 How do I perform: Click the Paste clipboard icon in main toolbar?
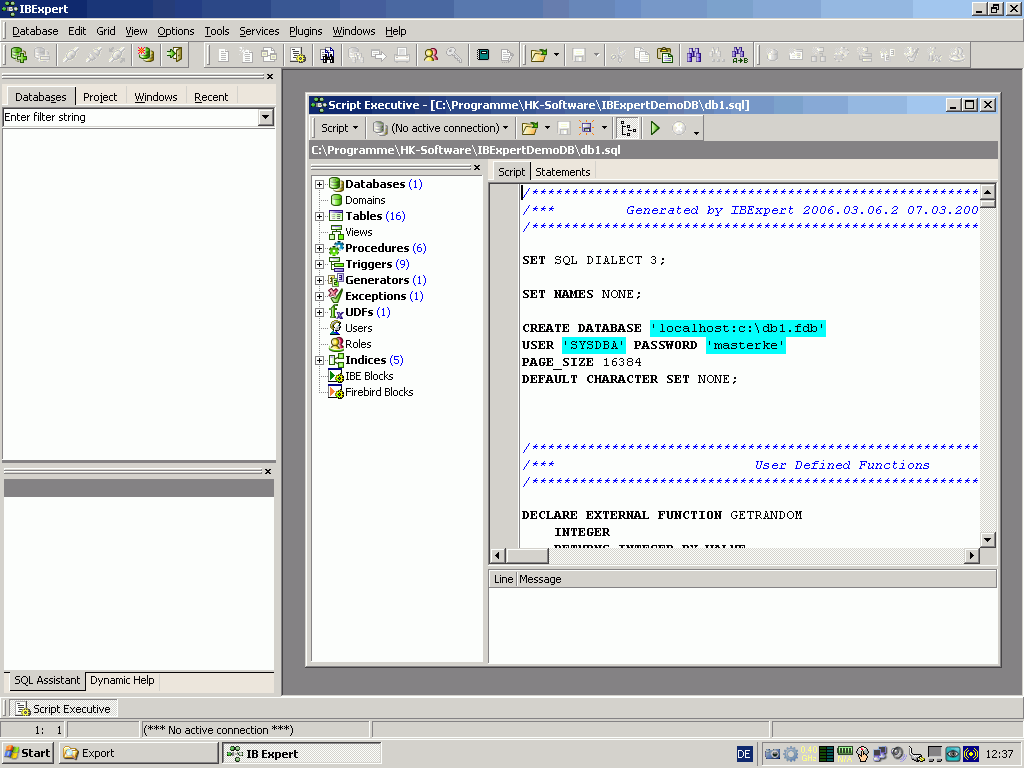click(x=665, y=56)
